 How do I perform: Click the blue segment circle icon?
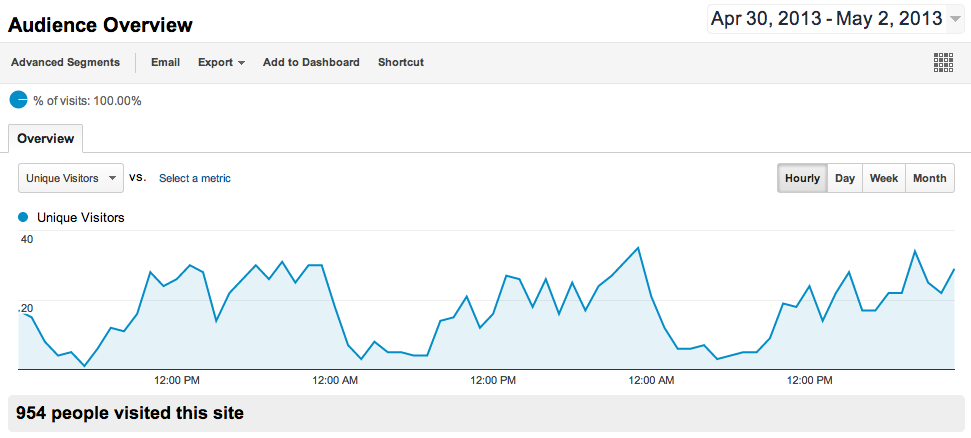tap(19, 100)
